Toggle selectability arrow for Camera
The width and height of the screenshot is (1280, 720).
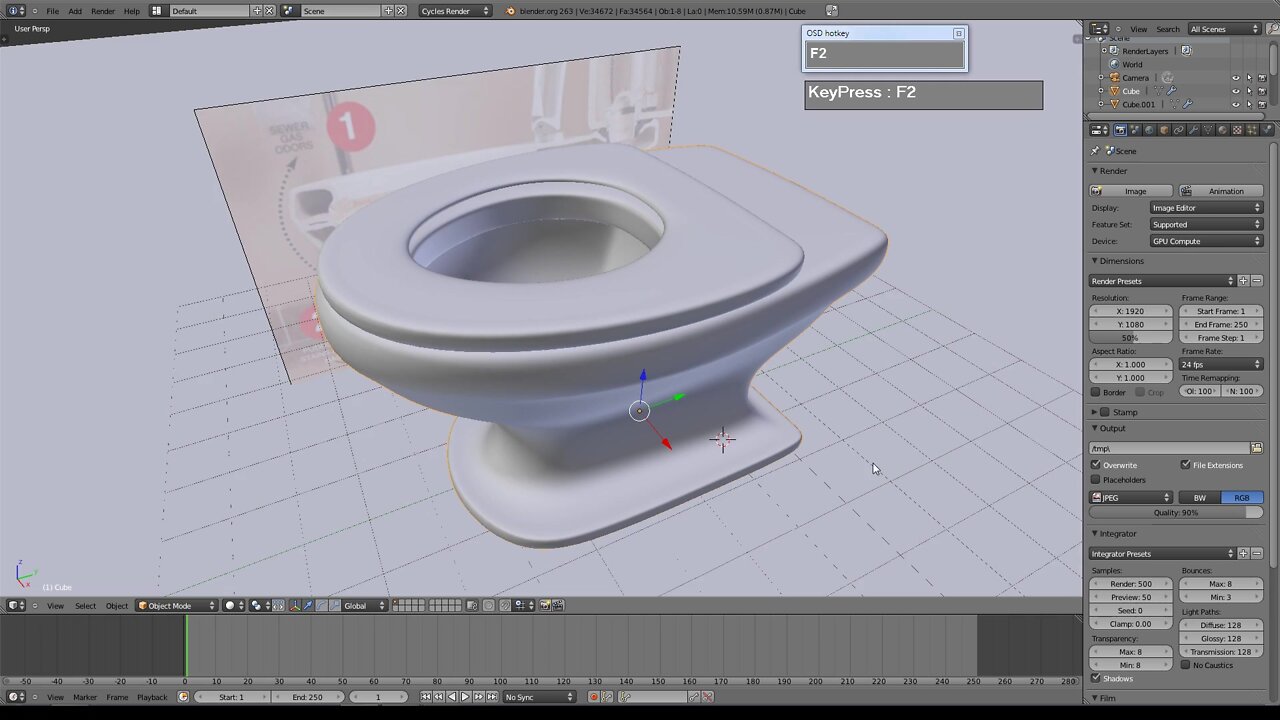coord(1248,78)
